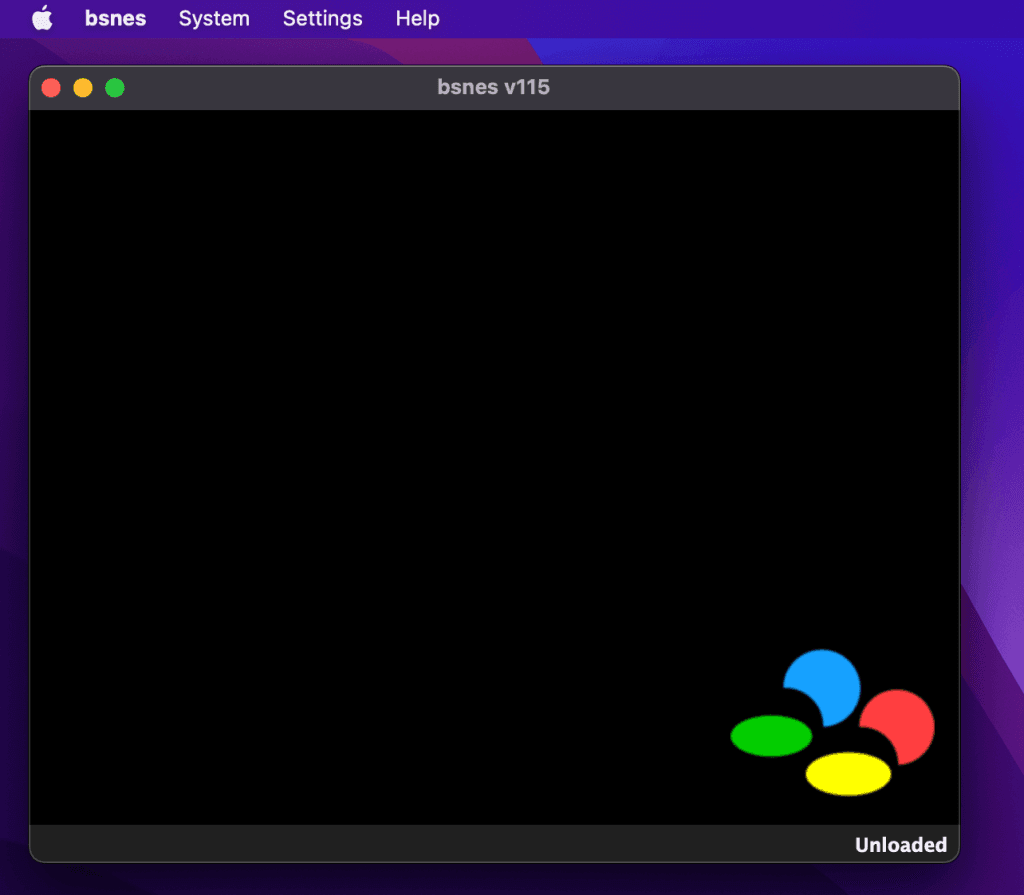This screenshot has width=1024, height=895.
Task: Close the bsnes window
Action: pyautogui.click(x=50, y=87)
